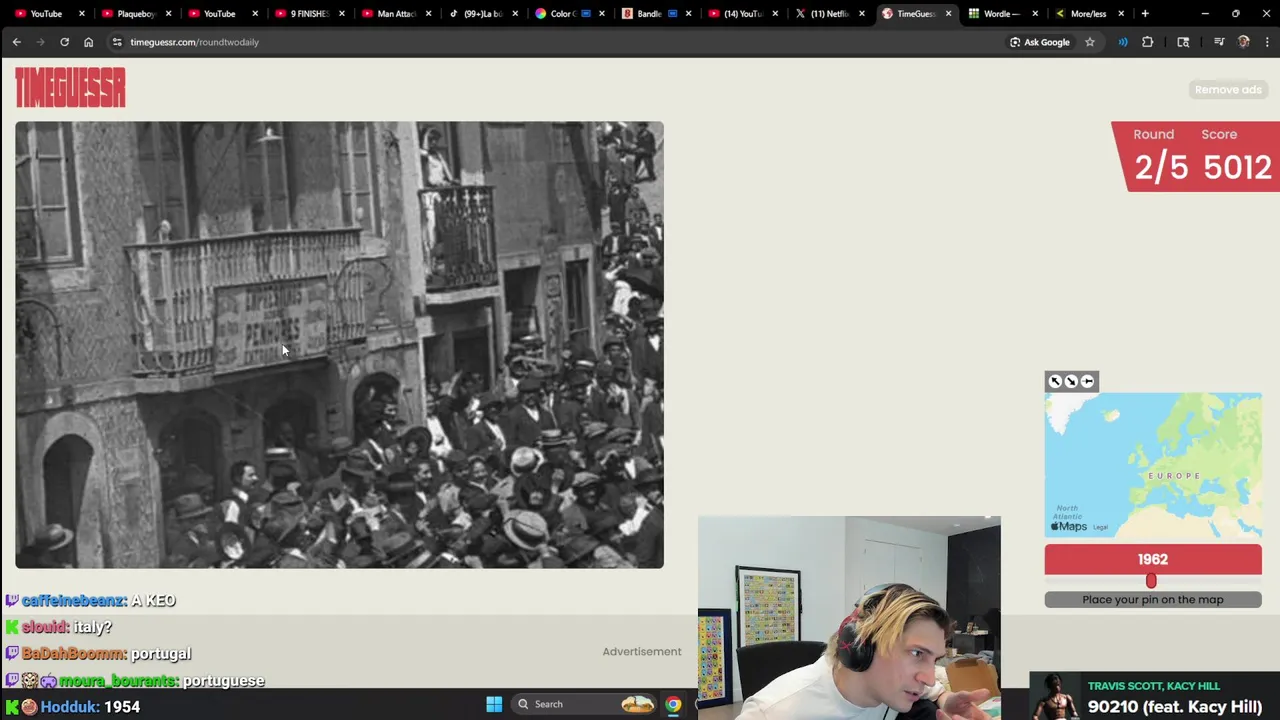Click the red 1962 year display
The width and height of the screenshot is (1280, 720).
(x=1153, y=559)
